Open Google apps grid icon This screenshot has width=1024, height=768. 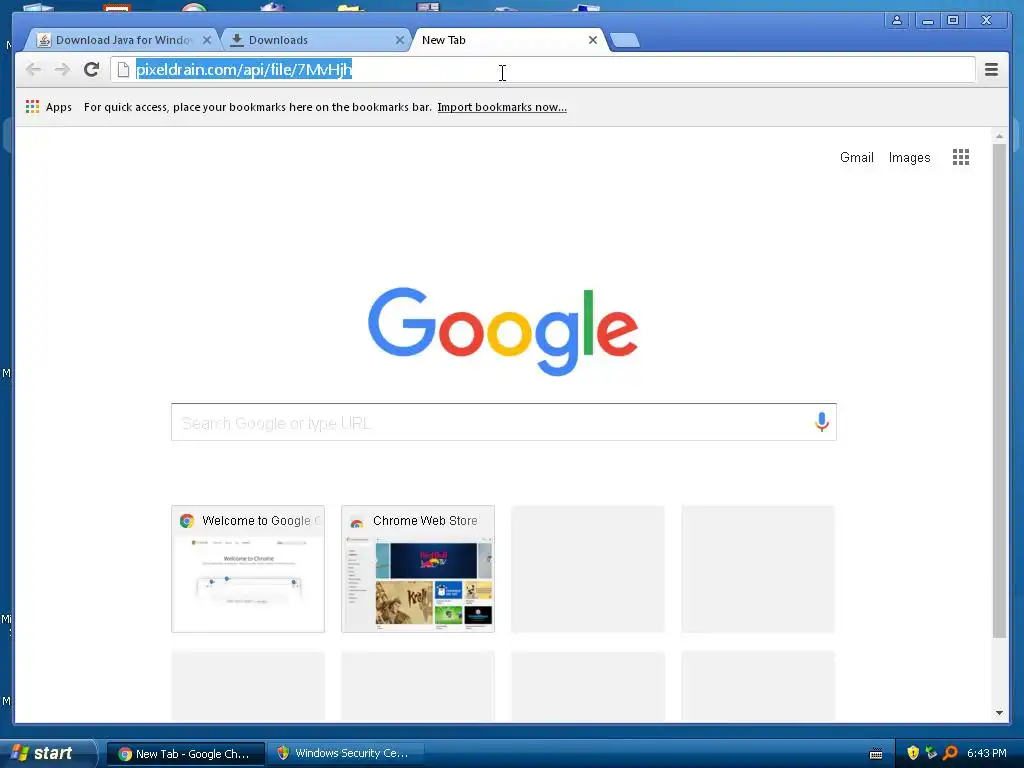pyautogui.click(x=961, y=157)
